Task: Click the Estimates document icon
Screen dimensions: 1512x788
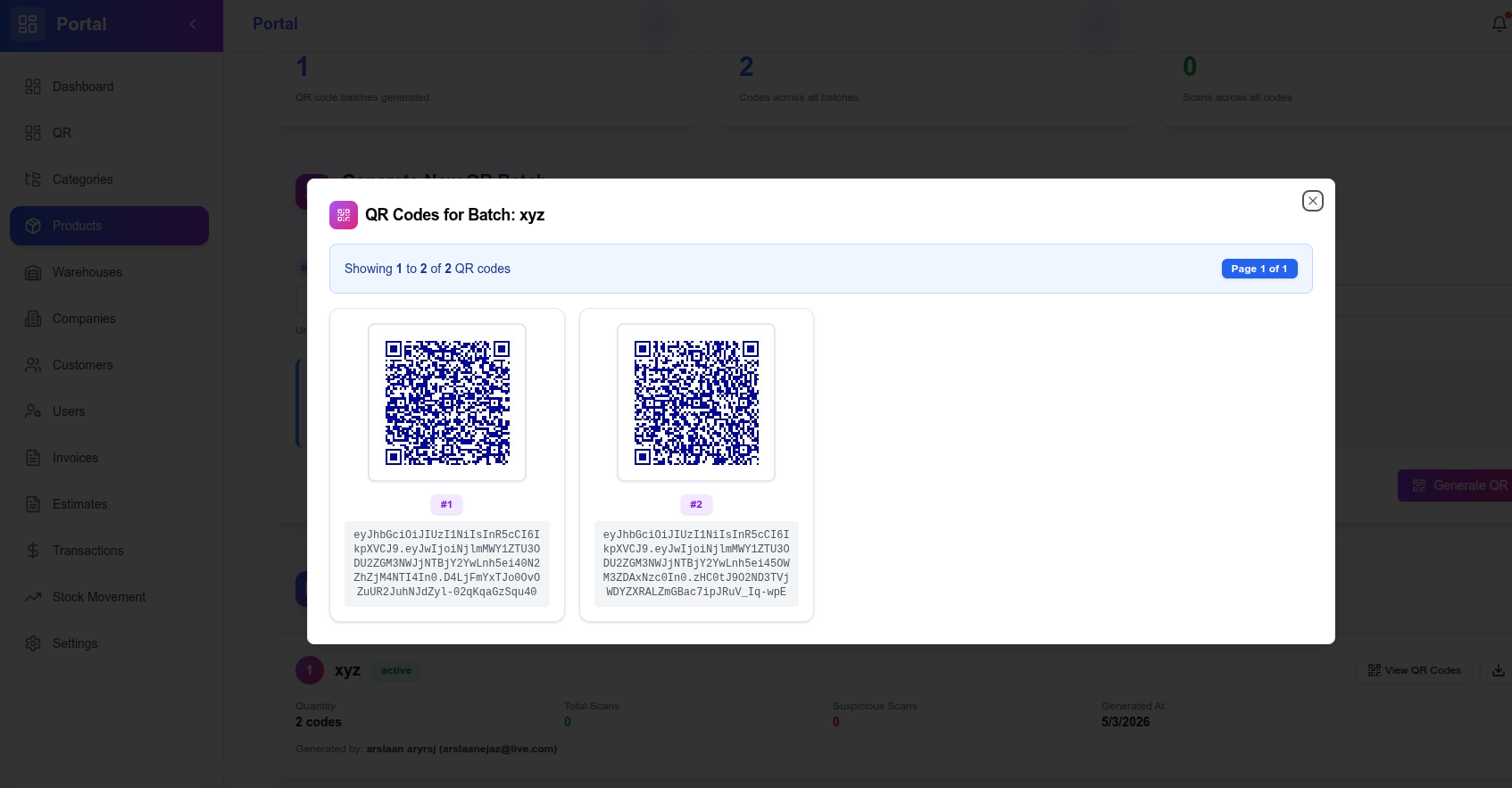Action: coord(33,504)
